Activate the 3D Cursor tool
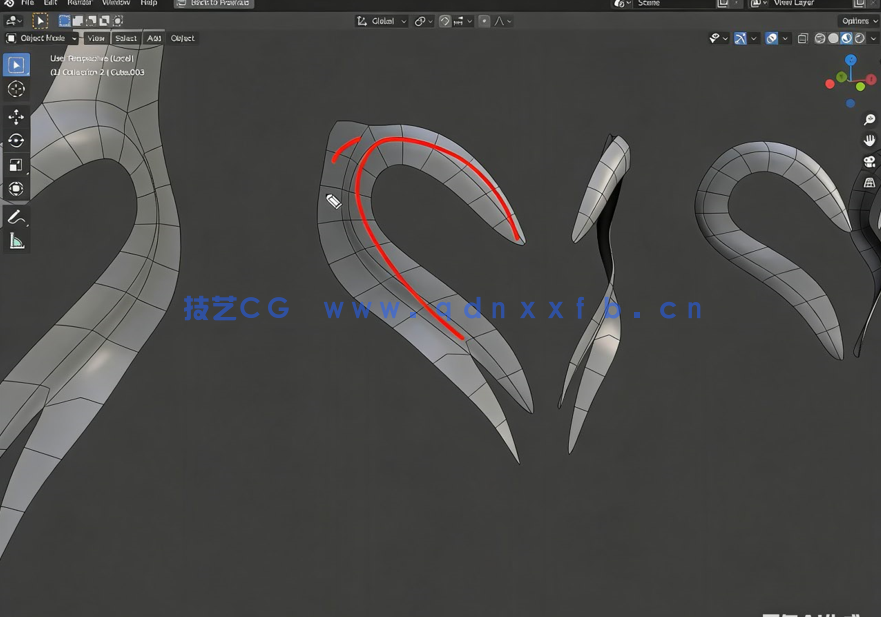 pos(15,89)
